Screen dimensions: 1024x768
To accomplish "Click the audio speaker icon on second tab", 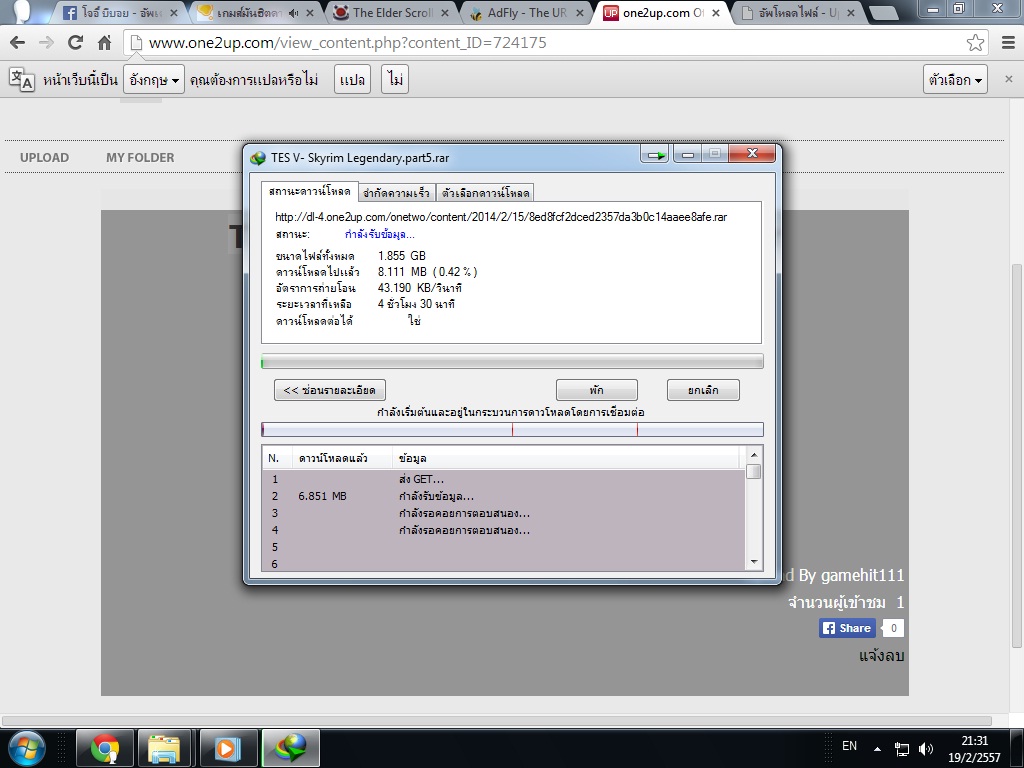I will coord(293,12).
